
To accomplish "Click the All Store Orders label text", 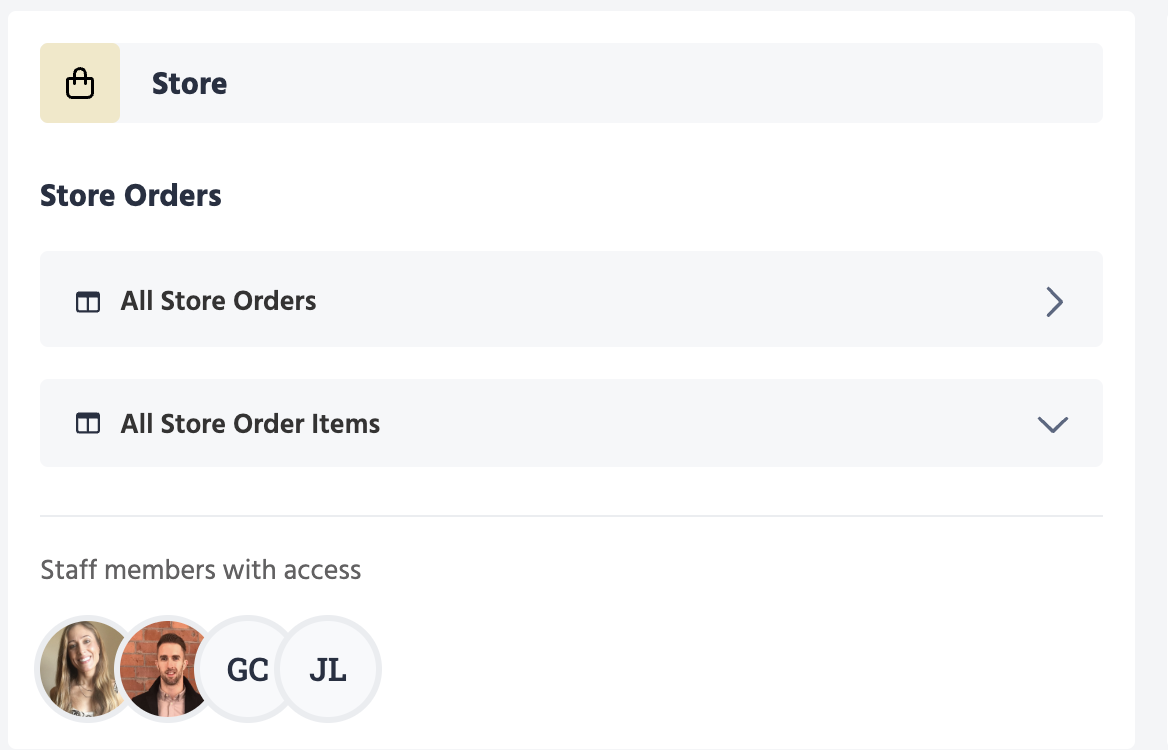I will click(x=218, y=301).
